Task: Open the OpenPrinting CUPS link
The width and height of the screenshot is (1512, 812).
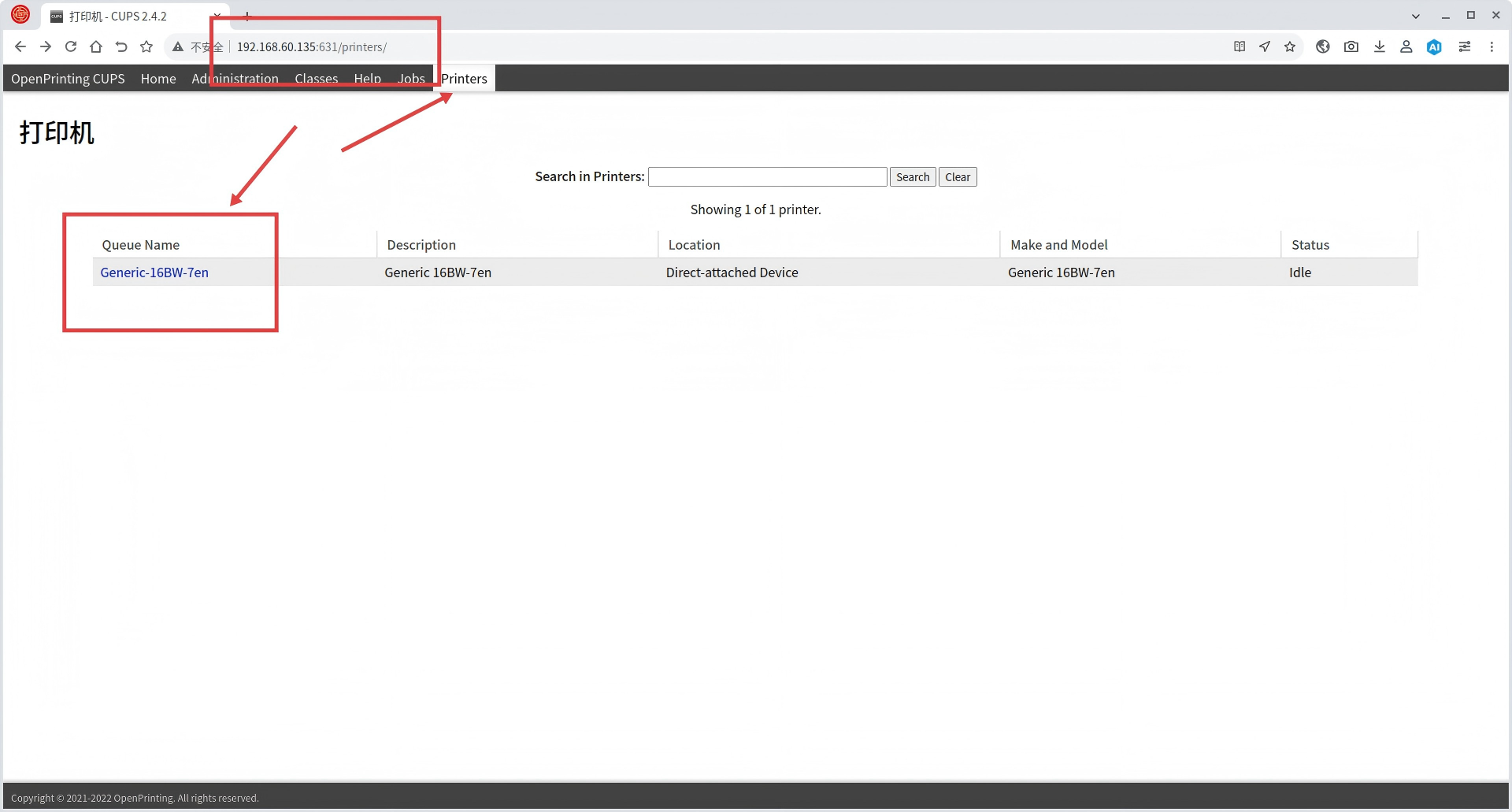Action: (68, 79)
